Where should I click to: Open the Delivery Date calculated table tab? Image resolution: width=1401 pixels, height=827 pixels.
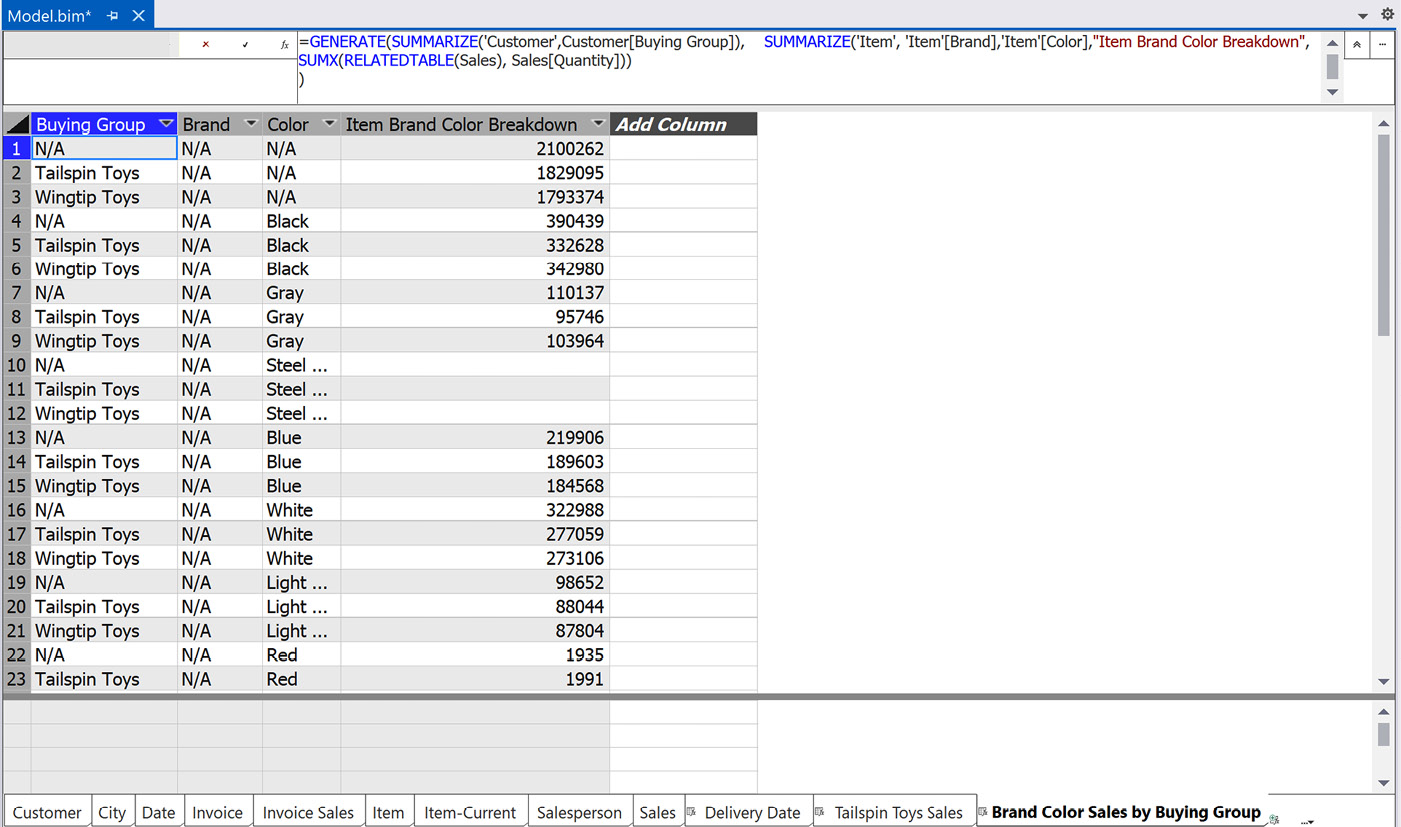point(748,812)
